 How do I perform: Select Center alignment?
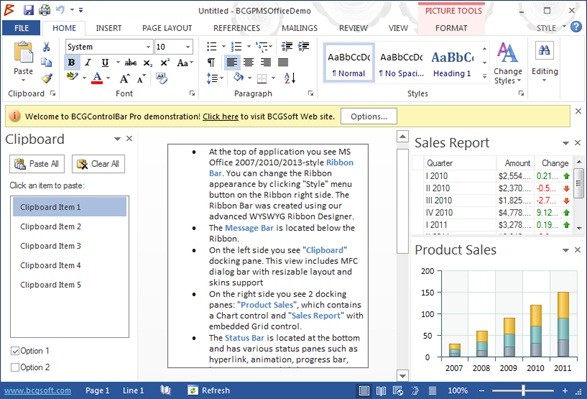[249, 62]
